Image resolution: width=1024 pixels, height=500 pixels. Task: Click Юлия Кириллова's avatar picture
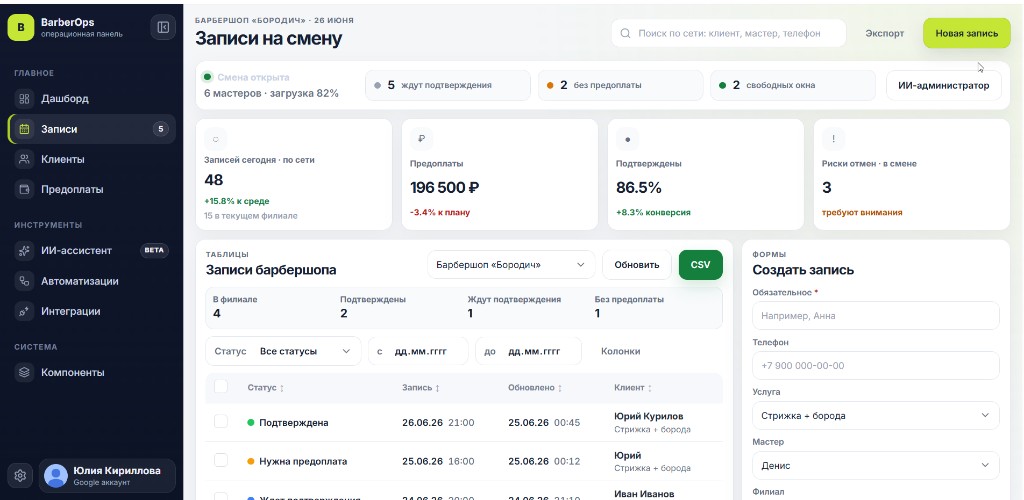click(x=56, y=476)
